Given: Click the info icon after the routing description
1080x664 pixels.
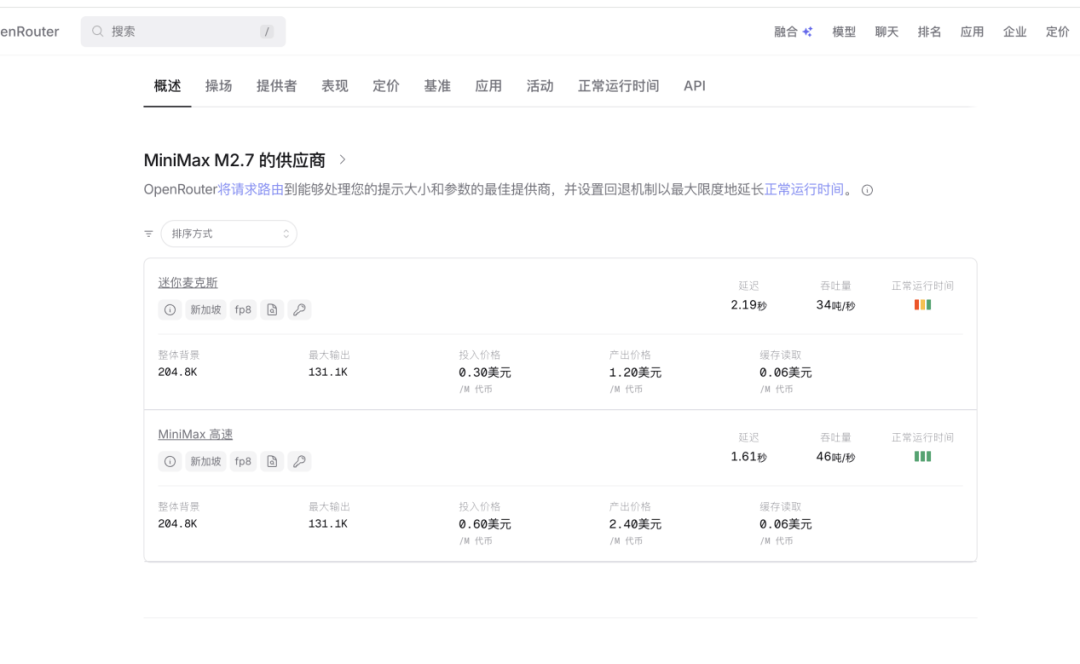Looking at the screenshot, I should (x=867, y=190).
